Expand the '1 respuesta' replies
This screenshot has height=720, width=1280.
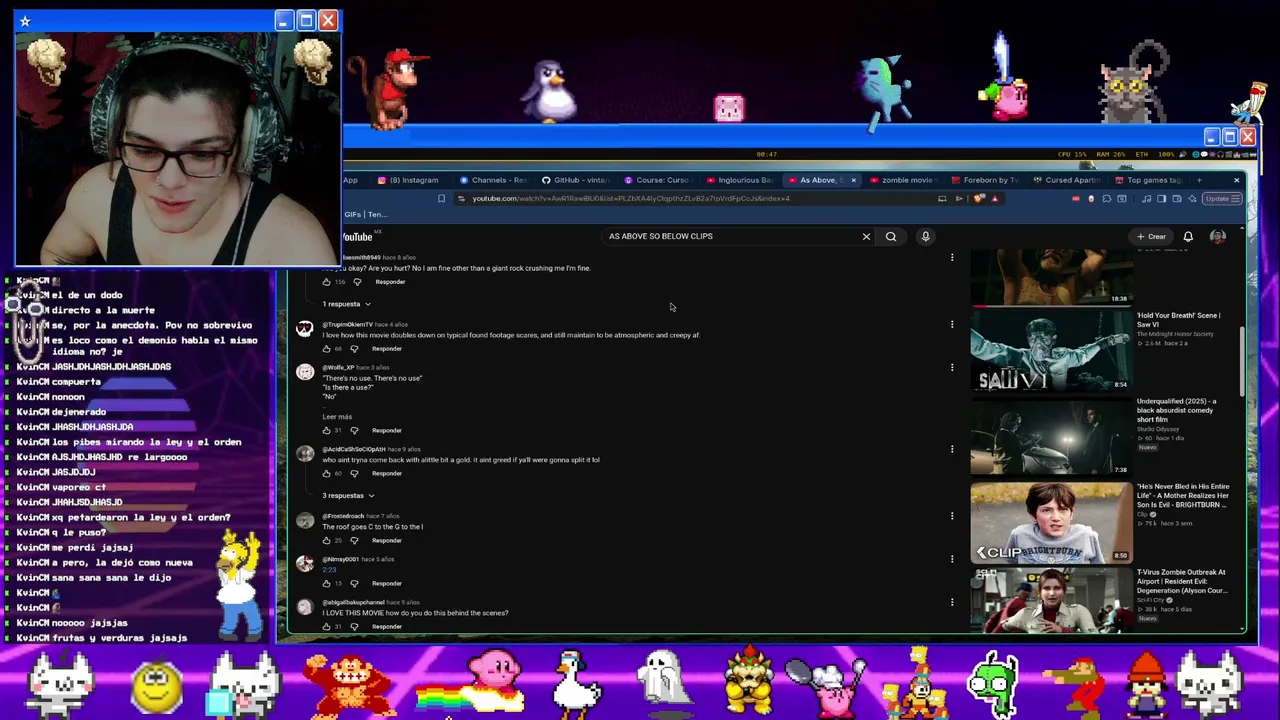coord(347,304)
